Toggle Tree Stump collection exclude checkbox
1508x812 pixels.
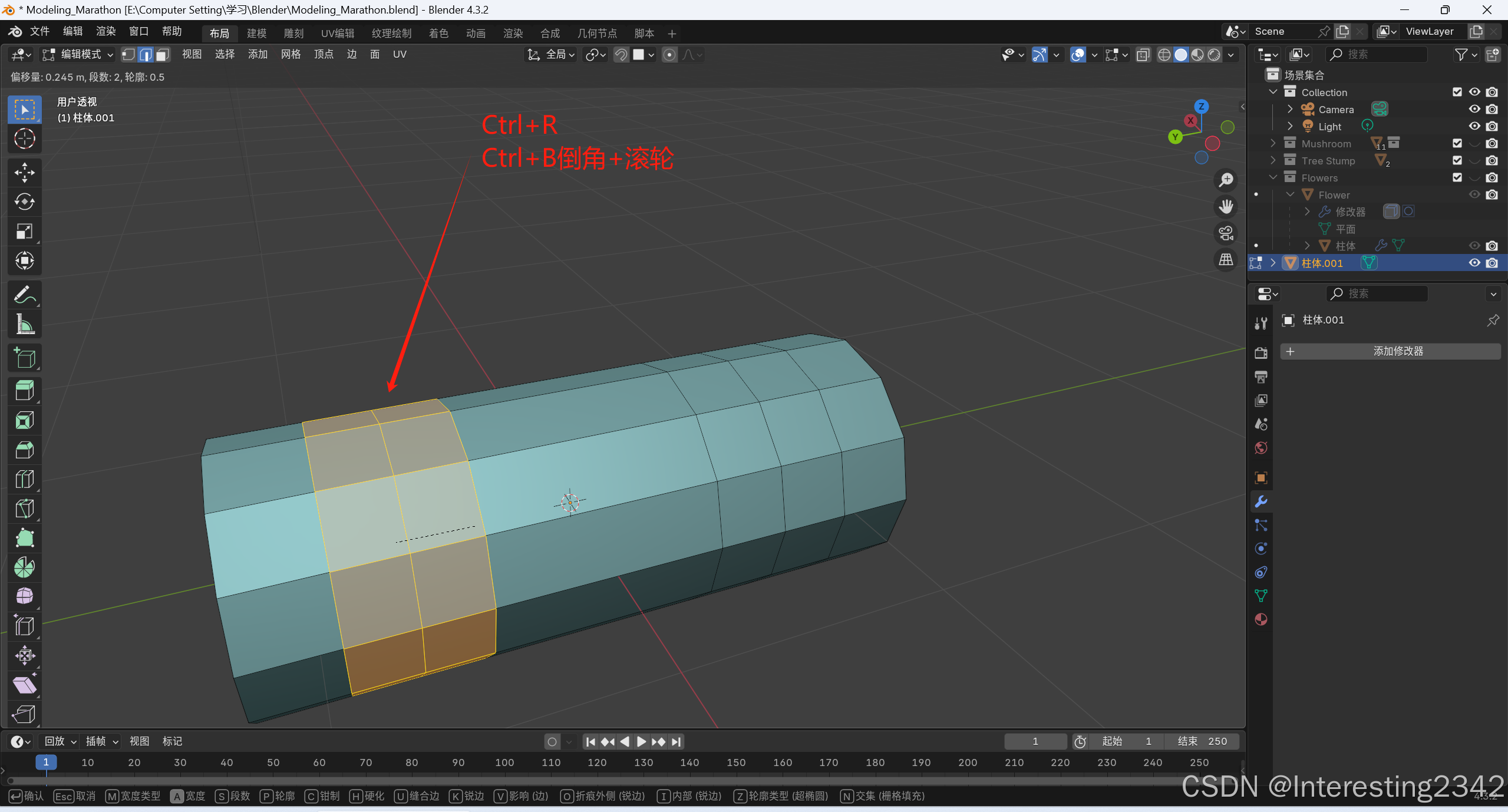coord(1457,160)
